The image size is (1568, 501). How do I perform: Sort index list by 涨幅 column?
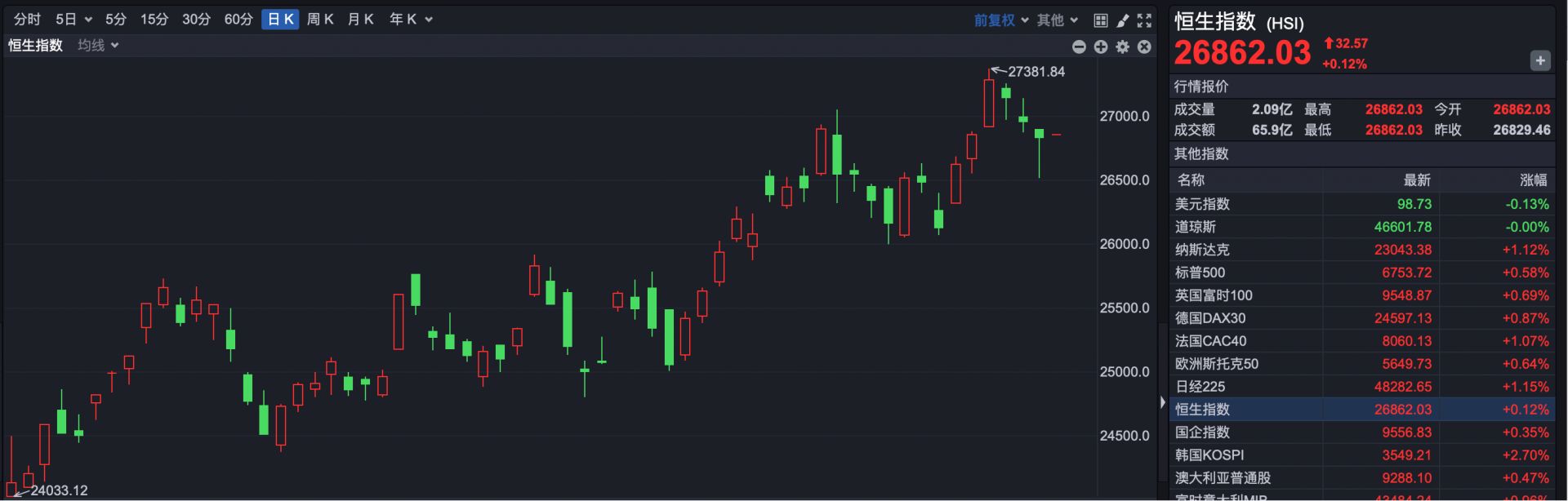pos(1532,180)
